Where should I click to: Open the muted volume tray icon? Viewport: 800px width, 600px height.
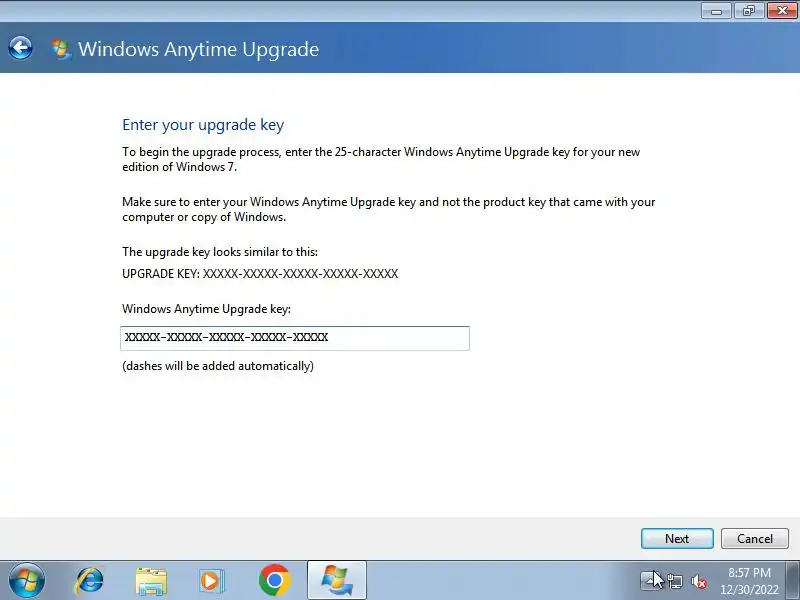click(x=698, y=581)
